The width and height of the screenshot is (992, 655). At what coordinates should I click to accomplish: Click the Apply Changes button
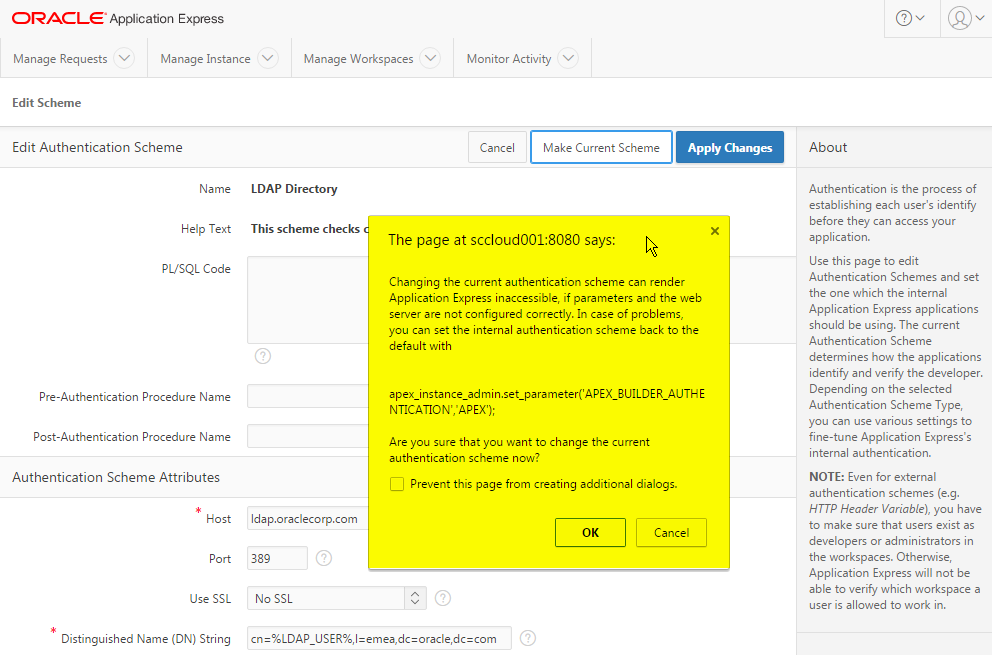(x=729, y=148)
